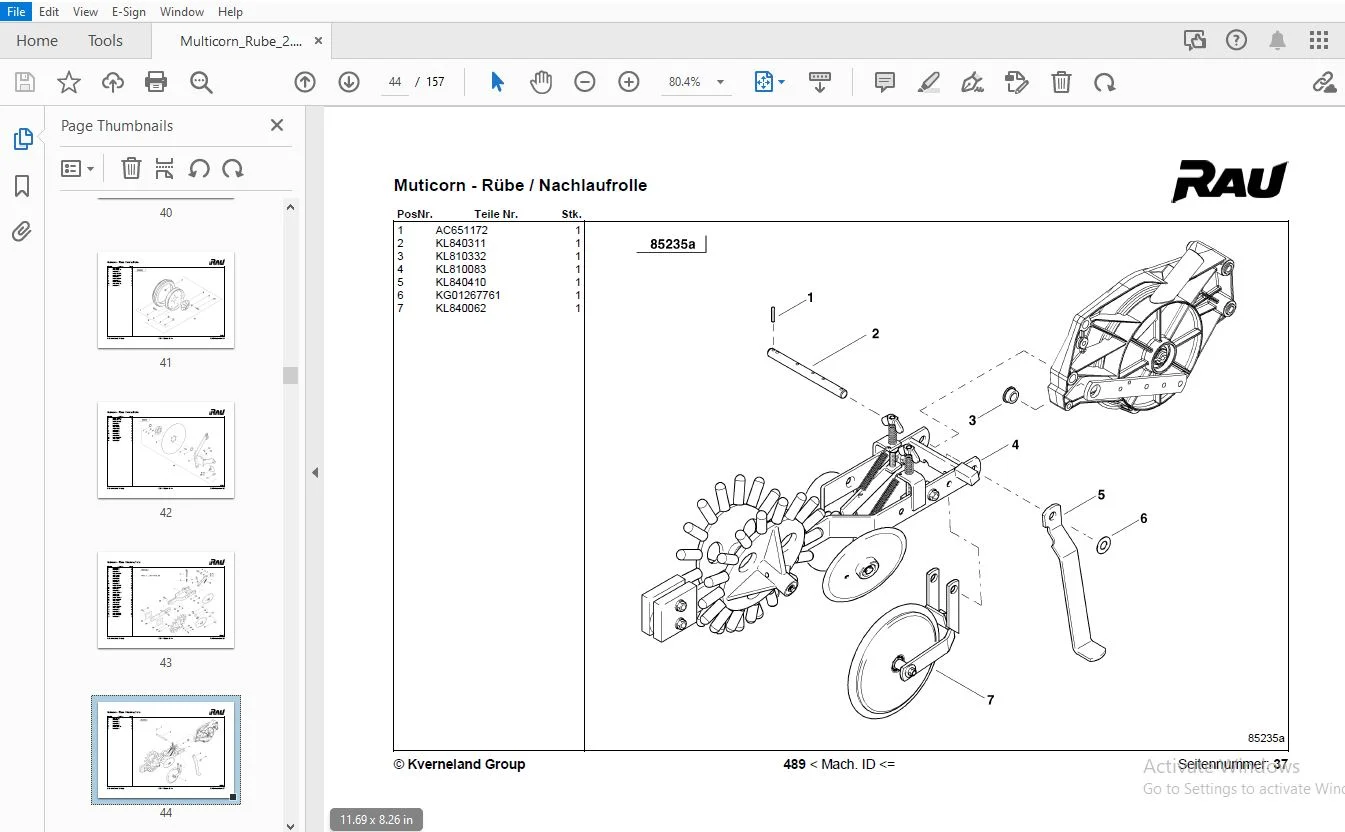Click the thumbnail panel scroll down arrow
Viewport: 1345px width, 832px height.
pos(290,825)
